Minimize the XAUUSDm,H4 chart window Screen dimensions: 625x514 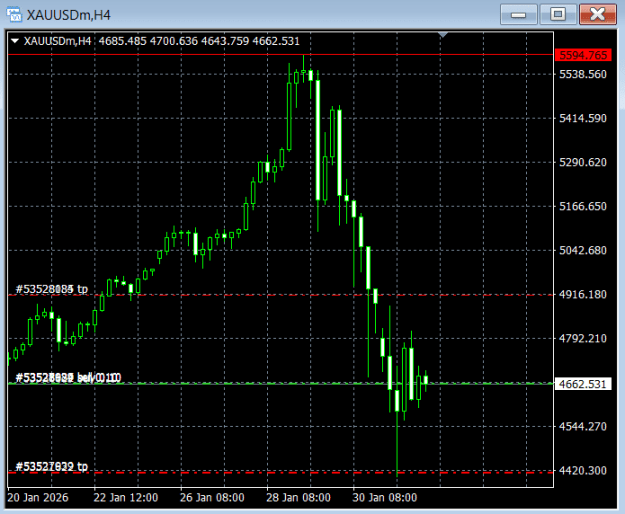tap(519, 15)
